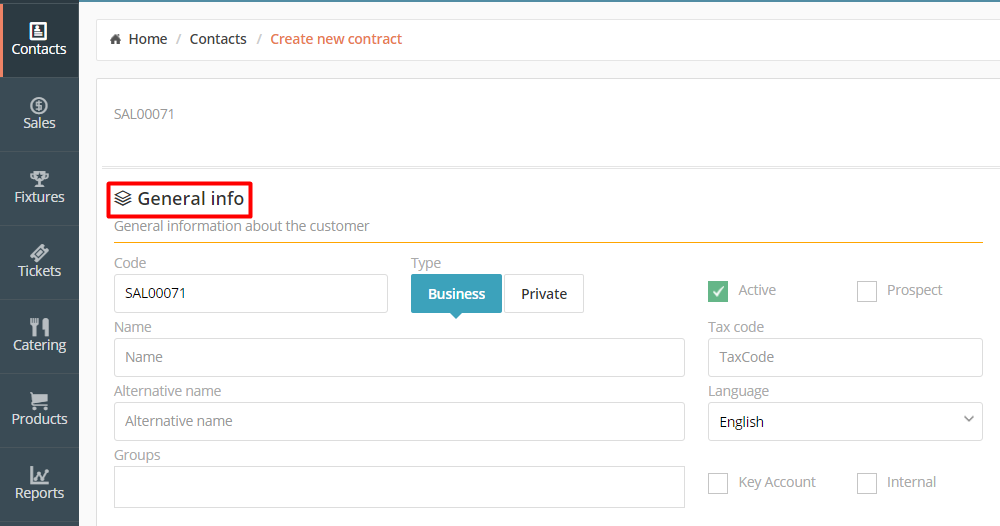Screen dimensions: 1000x526
Task: Enable the Prospect checkbox
Action: 866,291
